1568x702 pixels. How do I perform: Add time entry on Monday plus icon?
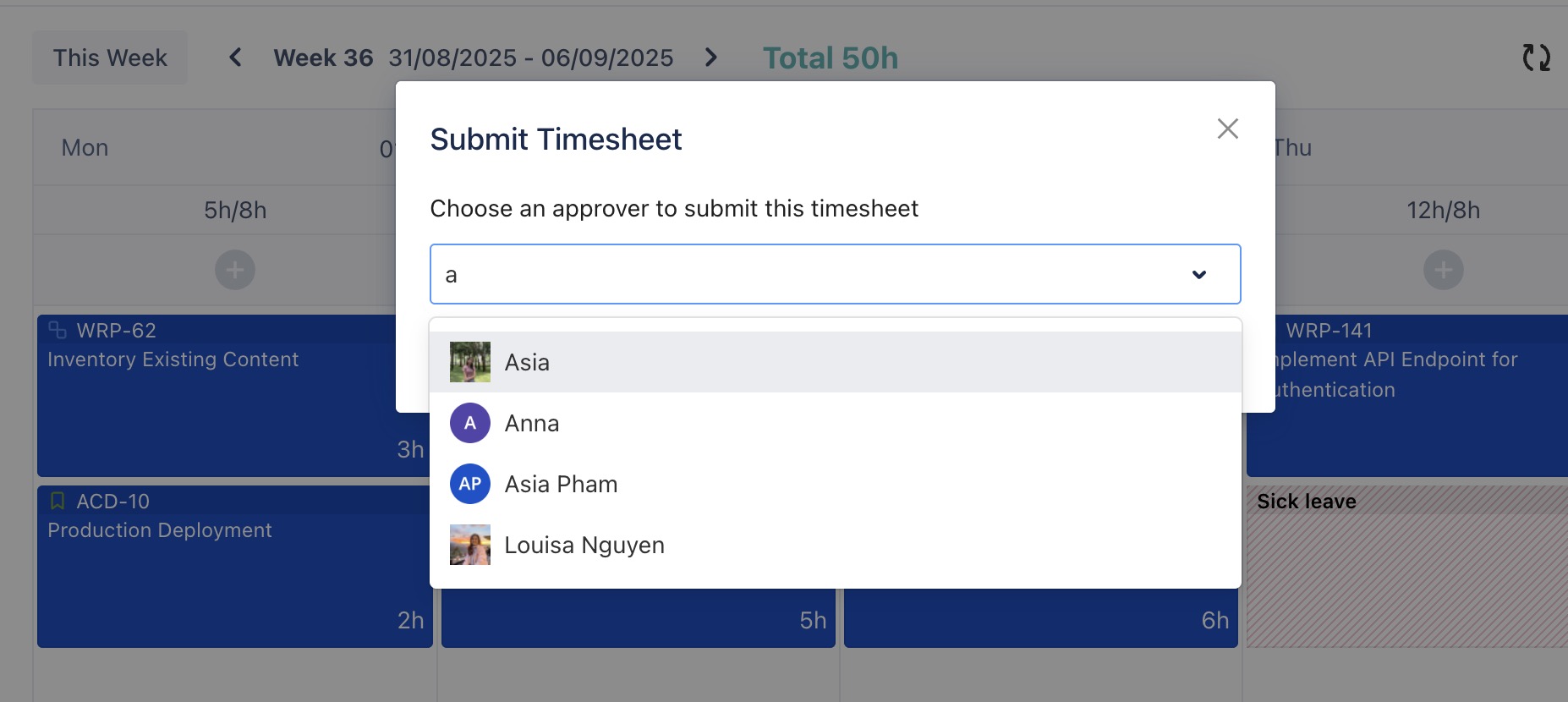click(235, 270)
